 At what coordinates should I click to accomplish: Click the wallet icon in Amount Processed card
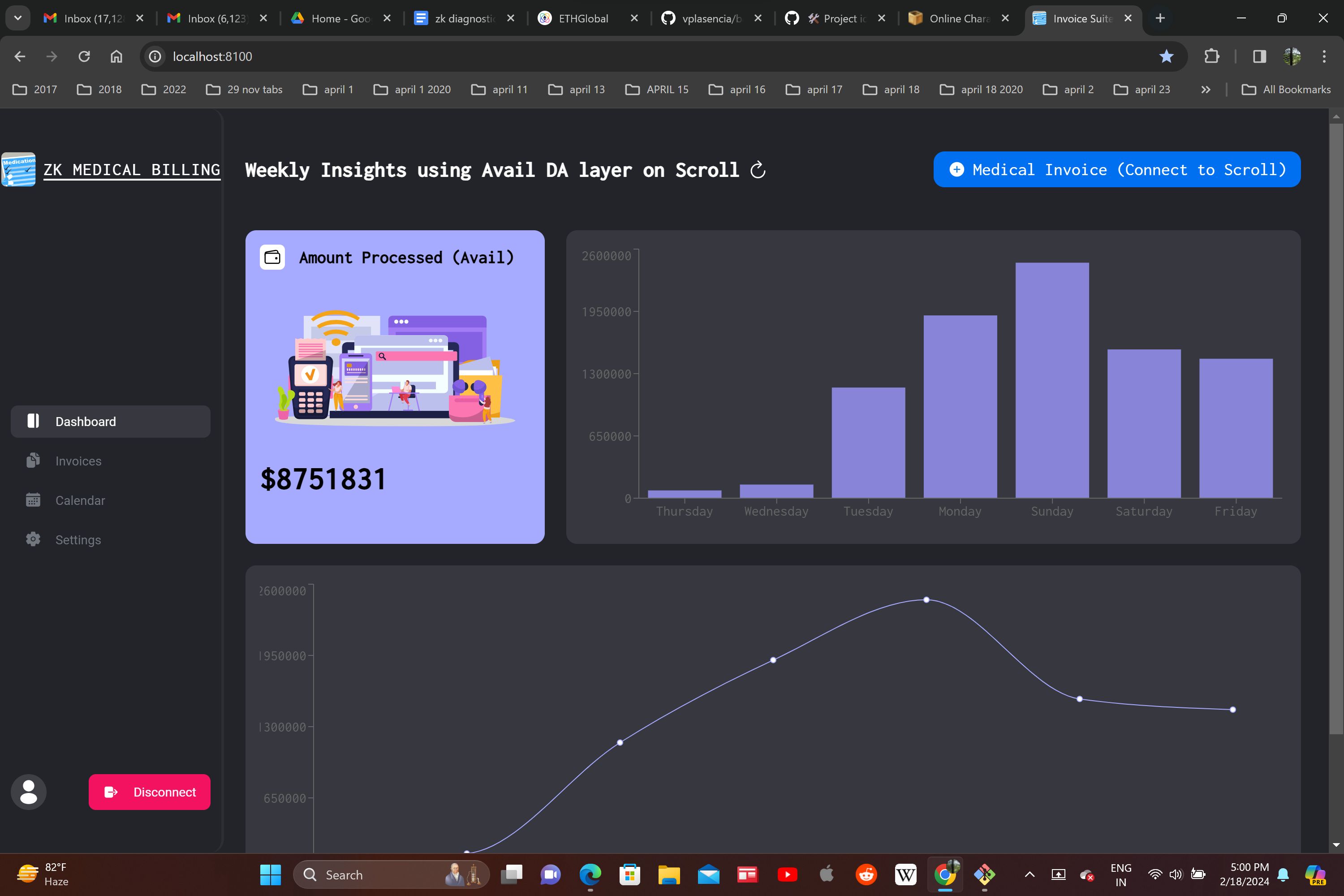pos(272,257)
